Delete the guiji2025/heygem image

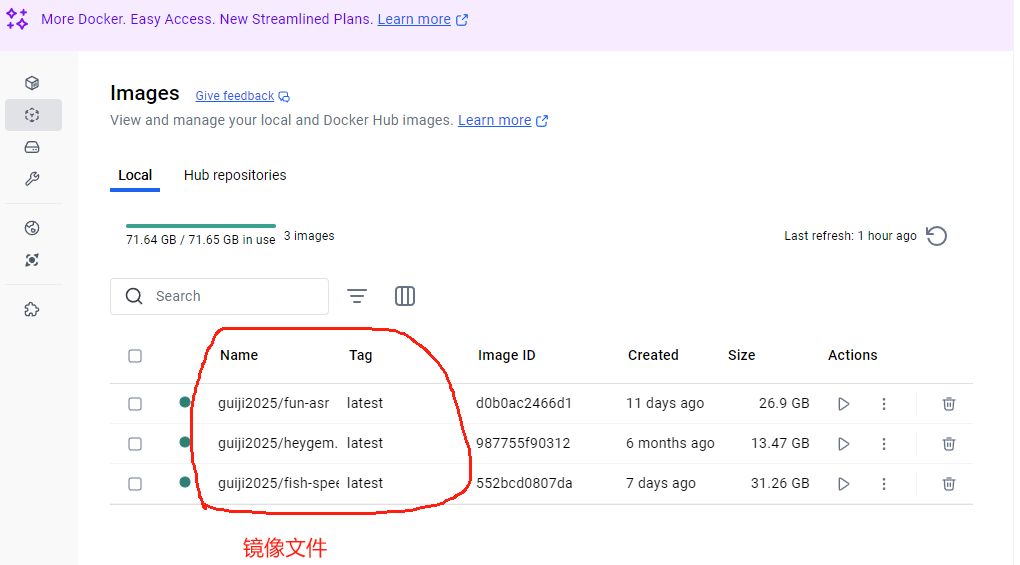click(x=949, y=444)
